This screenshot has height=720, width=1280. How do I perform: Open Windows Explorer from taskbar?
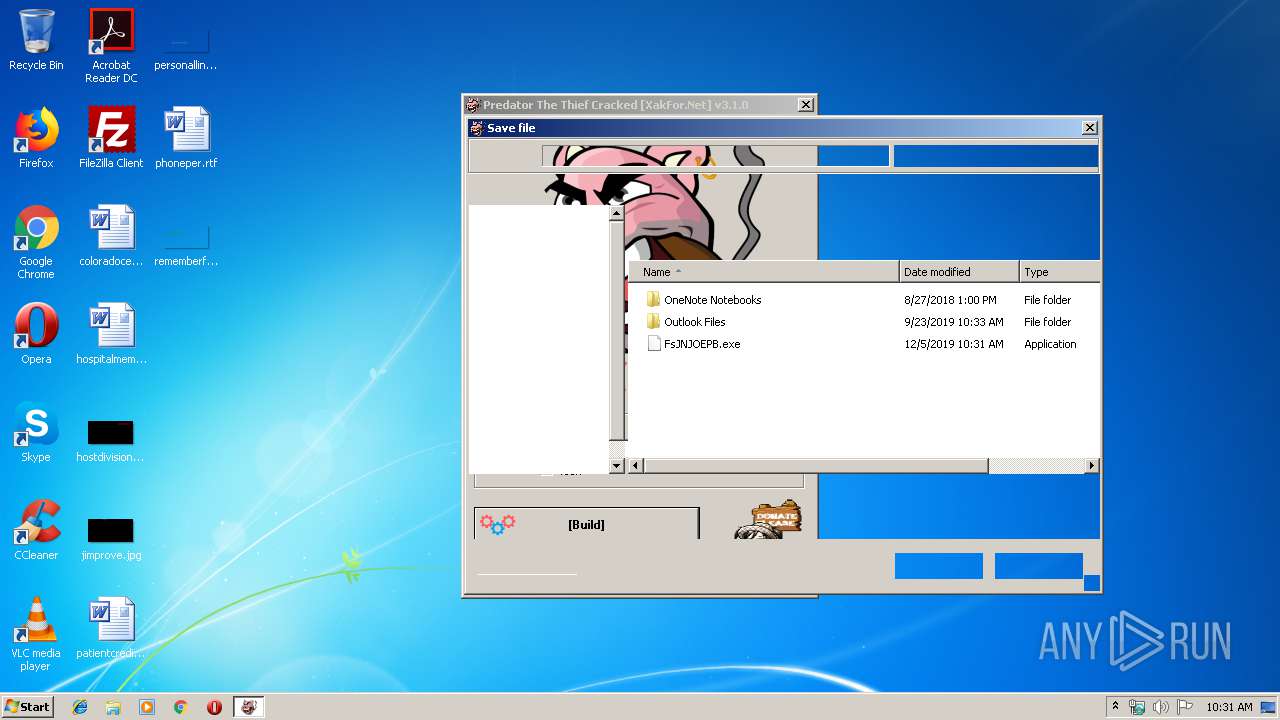(x=113, y=707)
